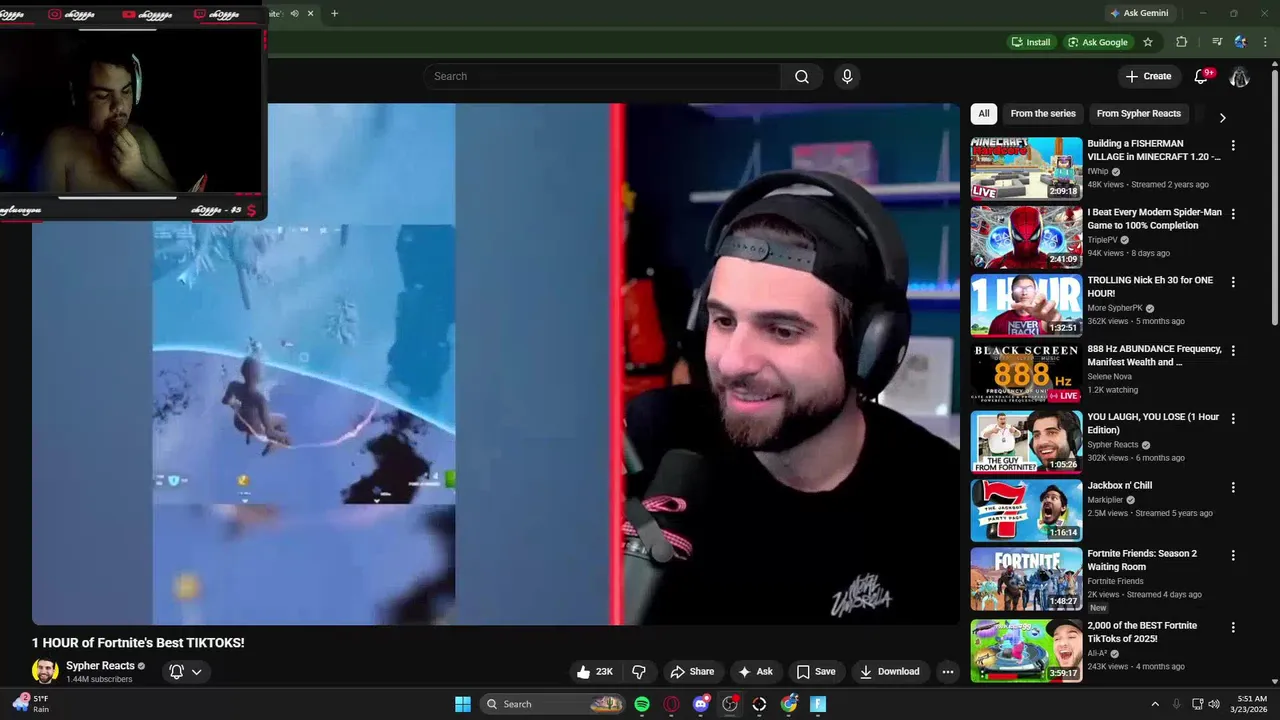The height and width of the screenshot is (720, 1280).
Task: Toggle the notification bell for Sypher Reacts
Action: (186, 672)
